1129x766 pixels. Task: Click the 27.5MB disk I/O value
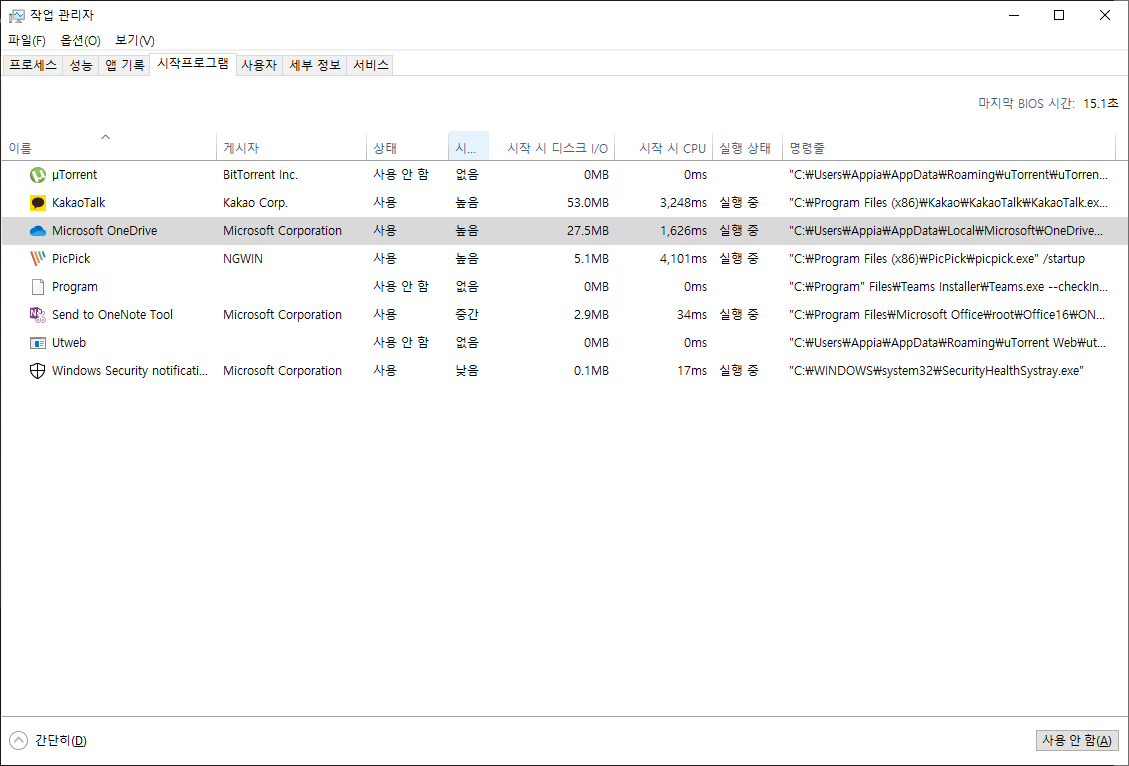coord(588,231)
